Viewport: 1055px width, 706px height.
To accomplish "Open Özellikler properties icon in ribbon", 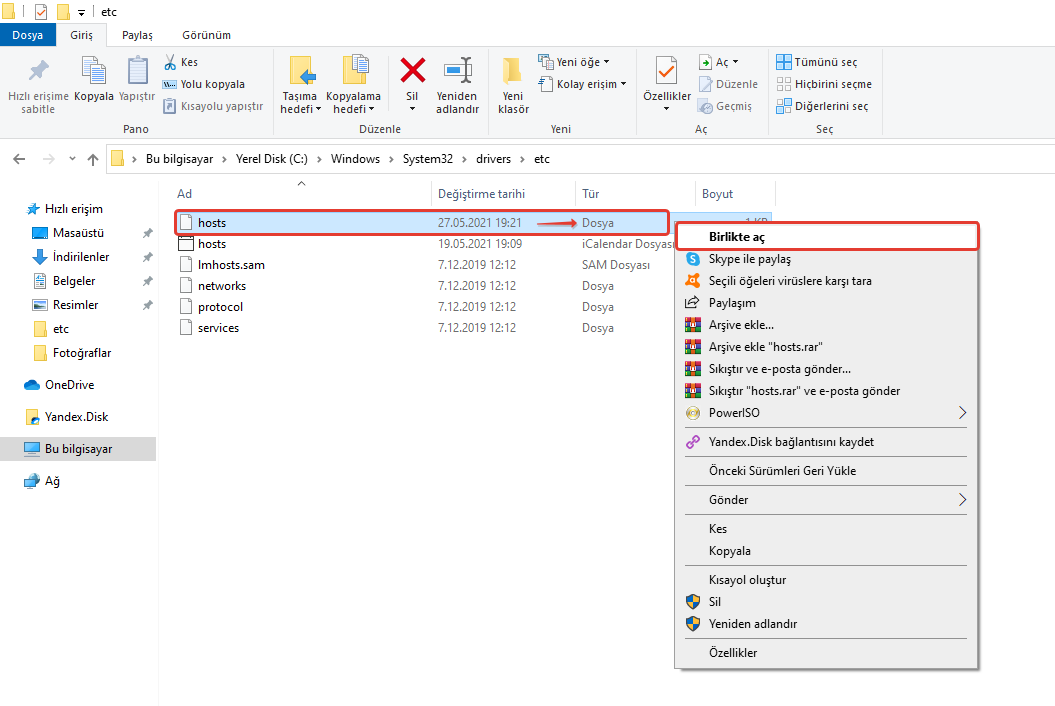I will click(666, 72).
